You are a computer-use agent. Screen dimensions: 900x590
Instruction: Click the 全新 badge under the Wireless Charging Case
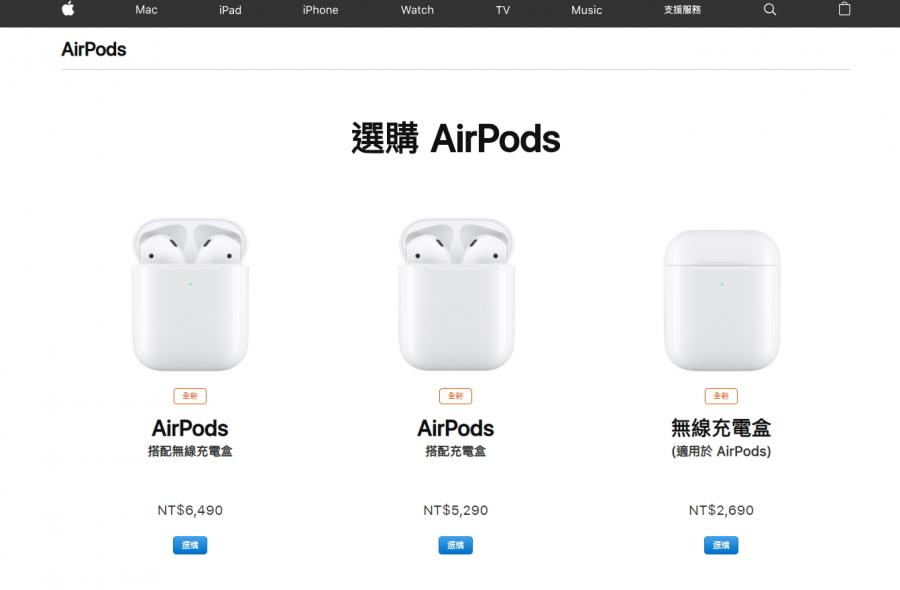pos(721,396)
